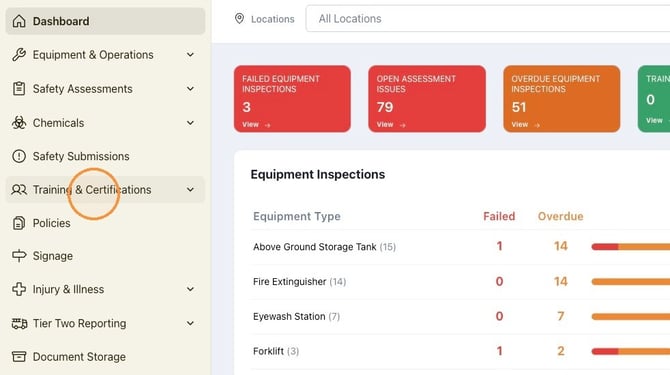Click the Injury & Illness cross icon
This screenshot has width=670, height=375.
click(x=19, y=289)
